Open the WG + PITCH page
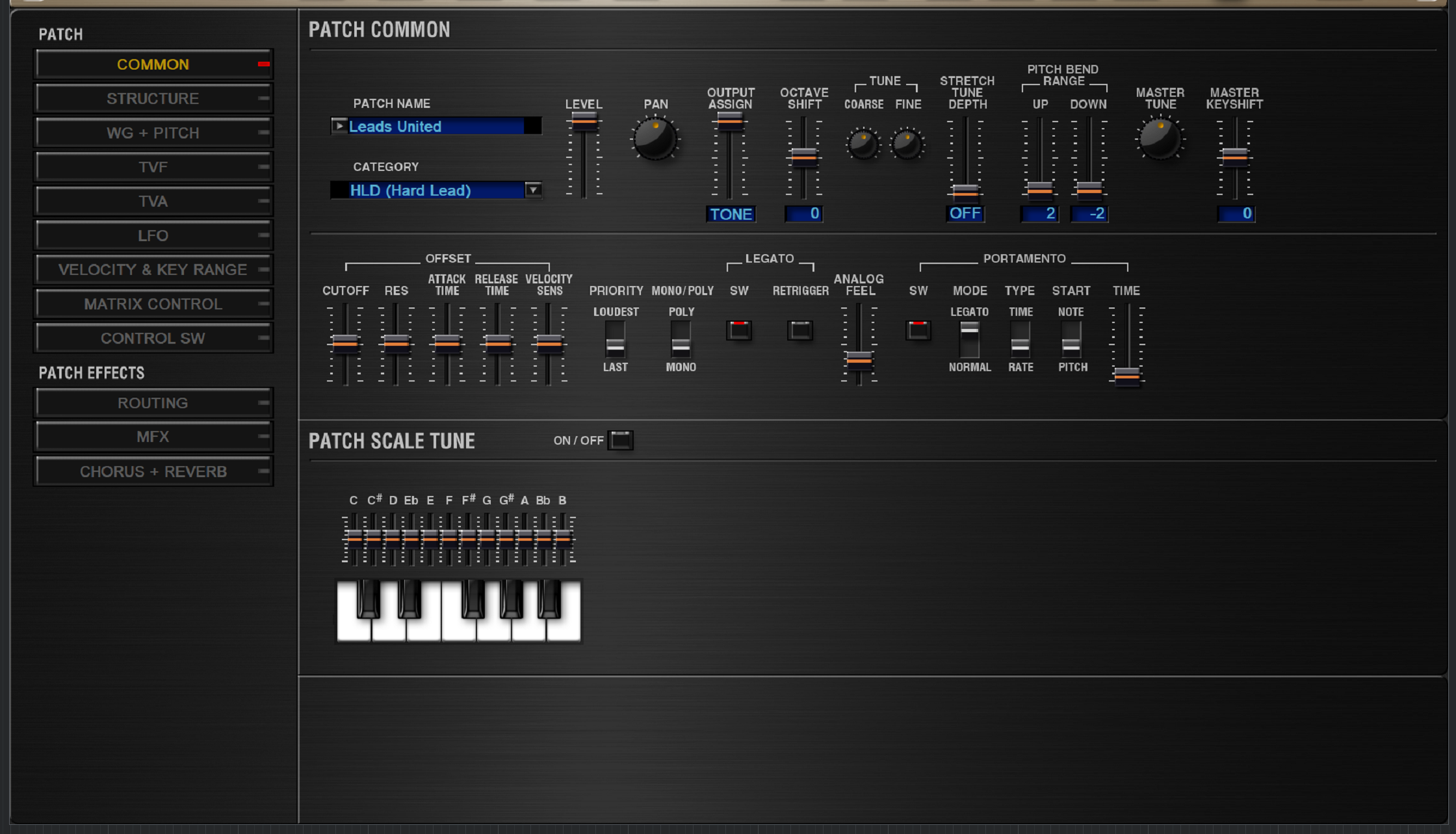 pyautogui.click(x=153, y=133)
